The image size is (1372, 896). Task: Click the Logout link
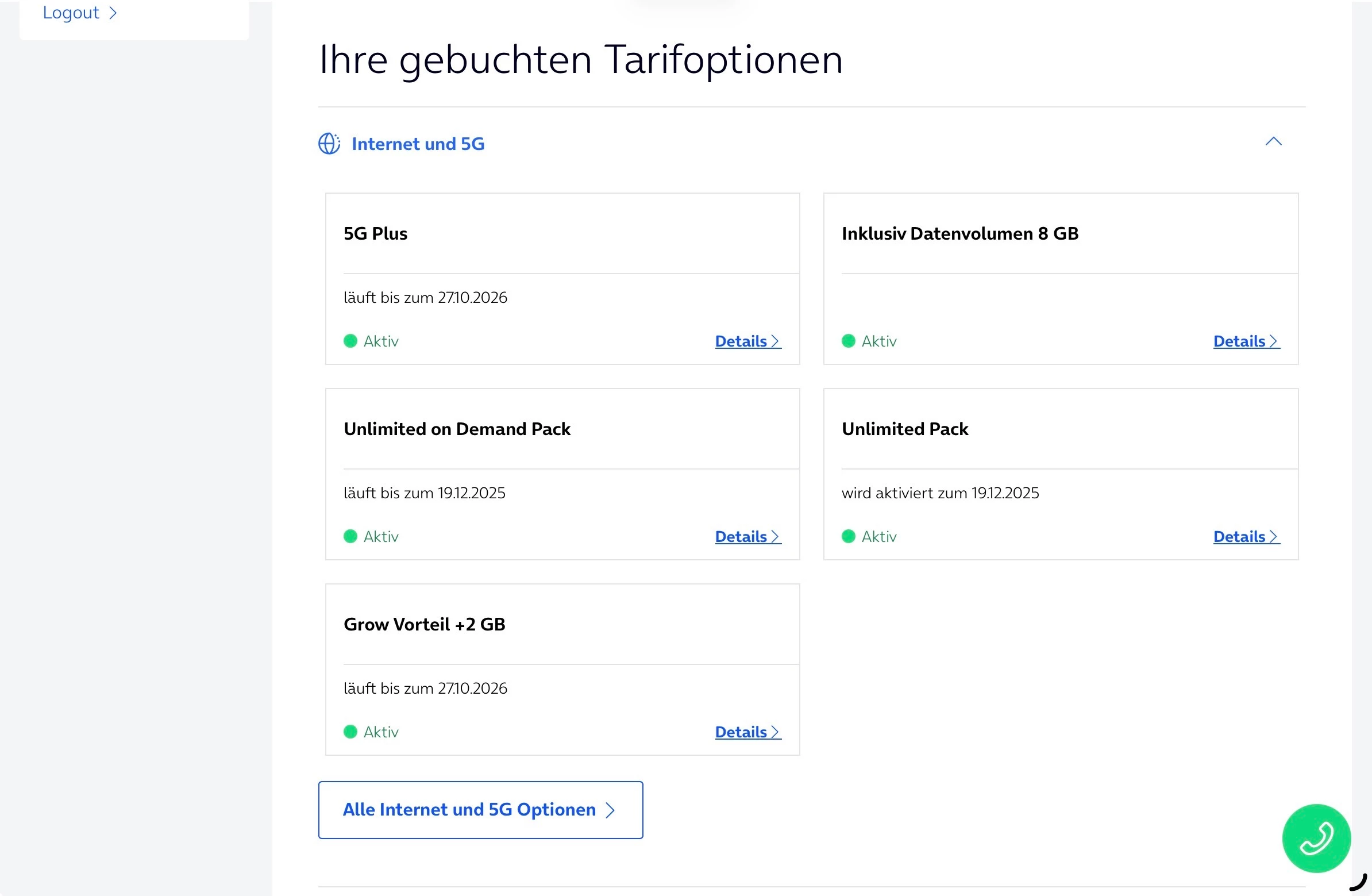pyautogui.click(x=71, y=13)
